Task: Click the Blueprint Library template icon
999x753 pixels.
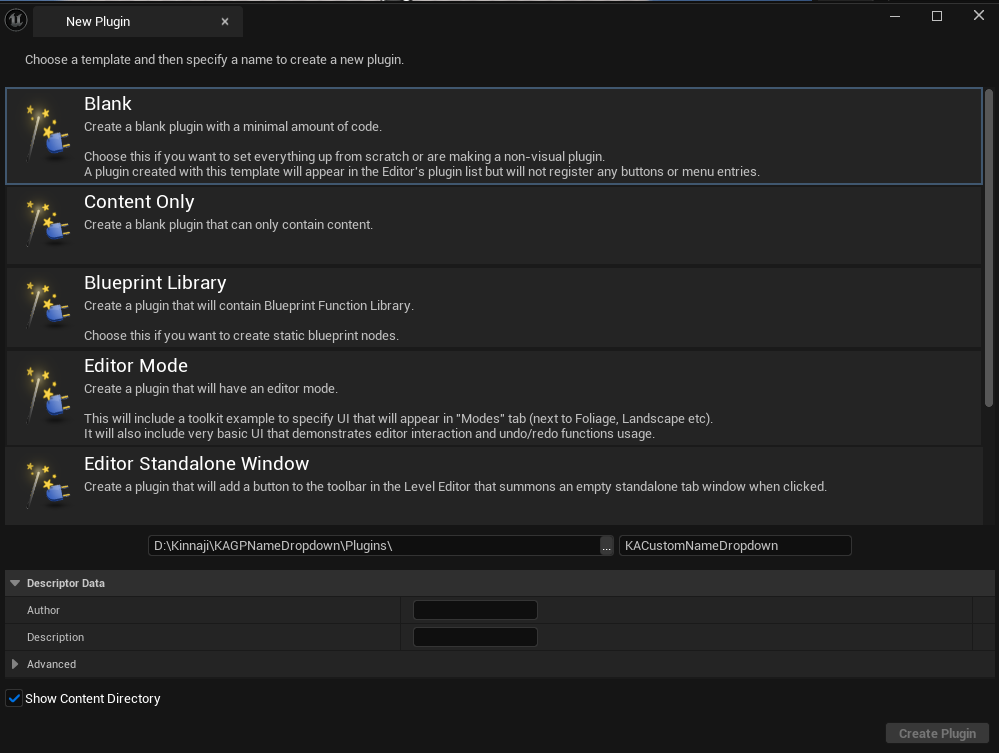Action: pos(46,305)
